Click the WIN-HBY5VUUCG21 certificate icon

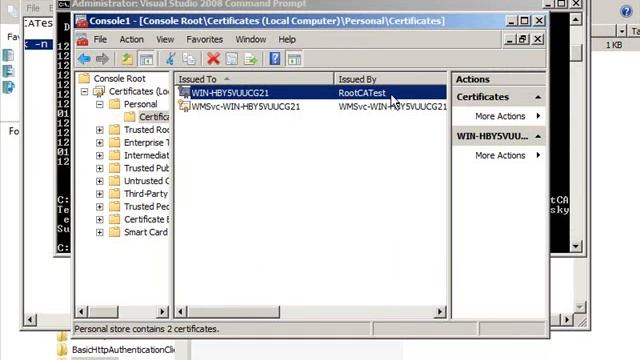pos(184,93)
